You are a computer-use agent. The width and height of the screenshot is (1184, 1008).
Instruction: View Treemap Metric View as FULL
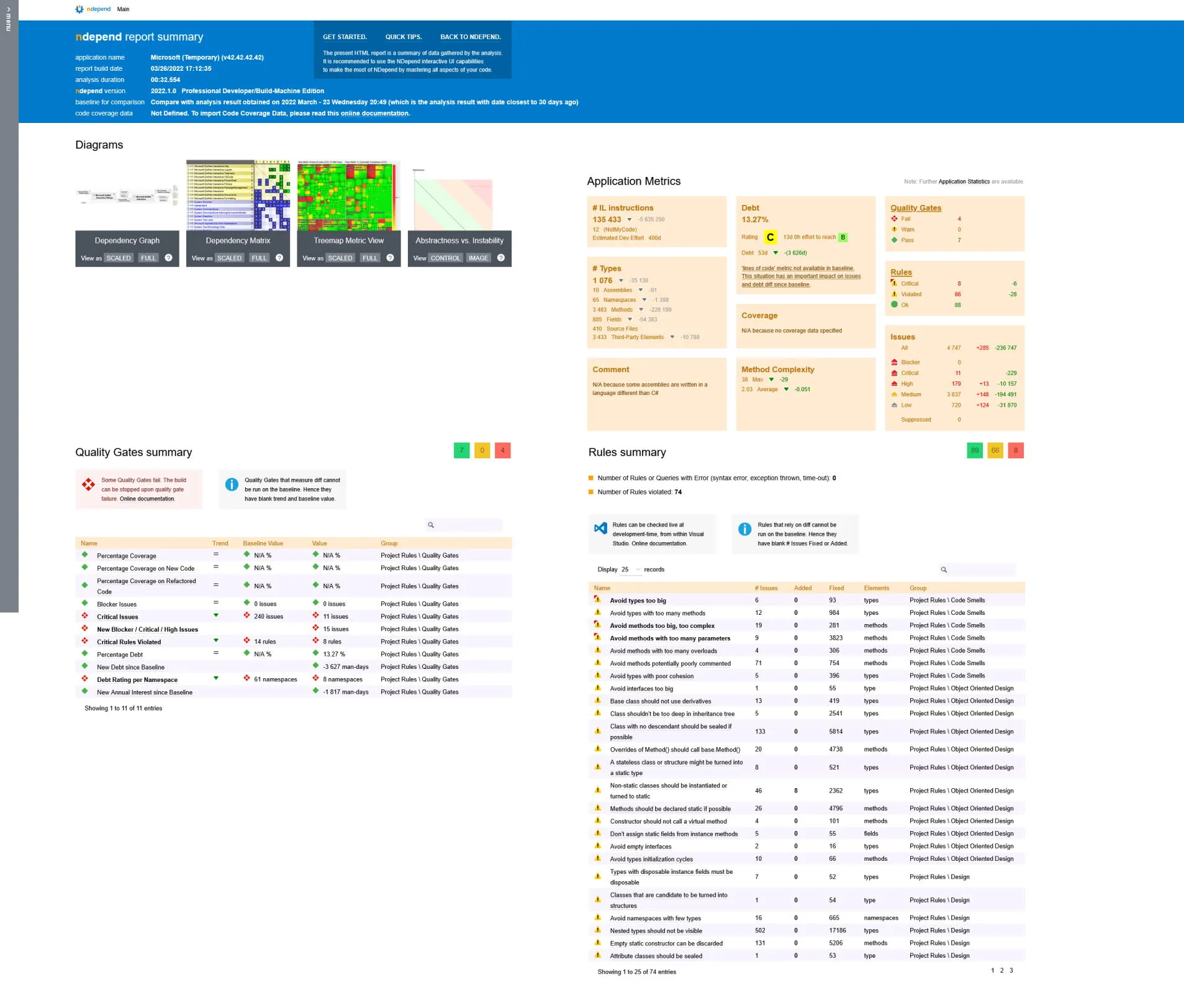pos(370,258)
